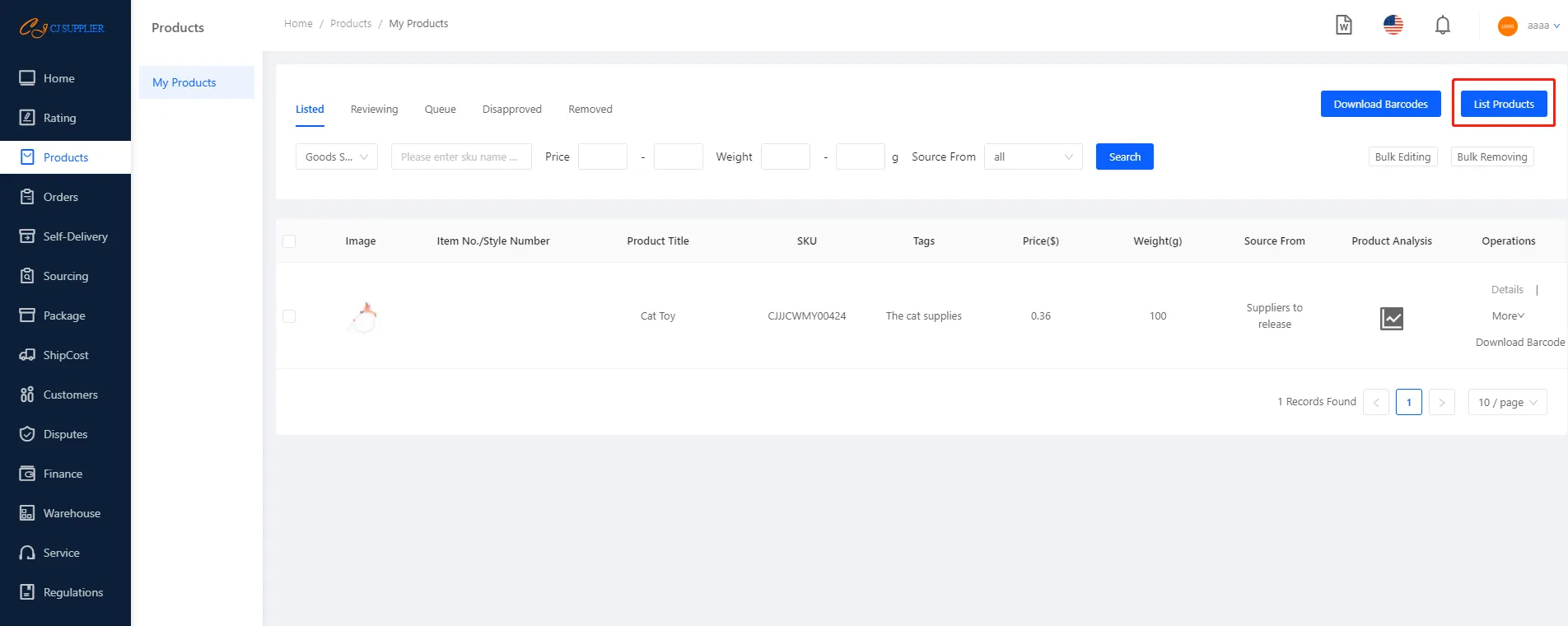
Task: Expand the More operations menu
Action: pyautogui.click(x=1508, y=316)
